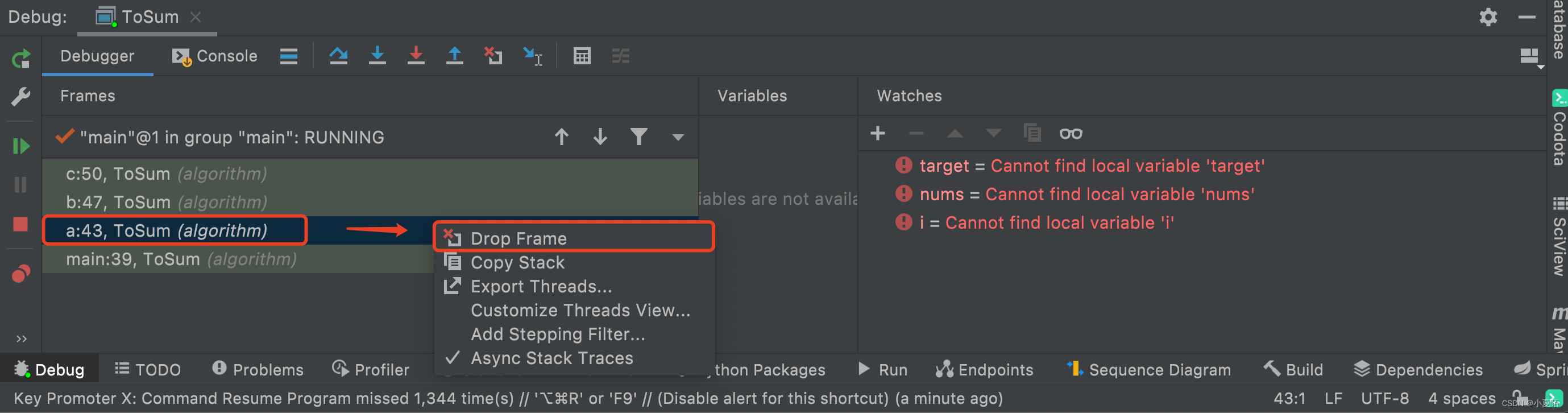The image size is (1568, 413).
Task: Select Drop Frame from context menu
Action: coord(518,238)
